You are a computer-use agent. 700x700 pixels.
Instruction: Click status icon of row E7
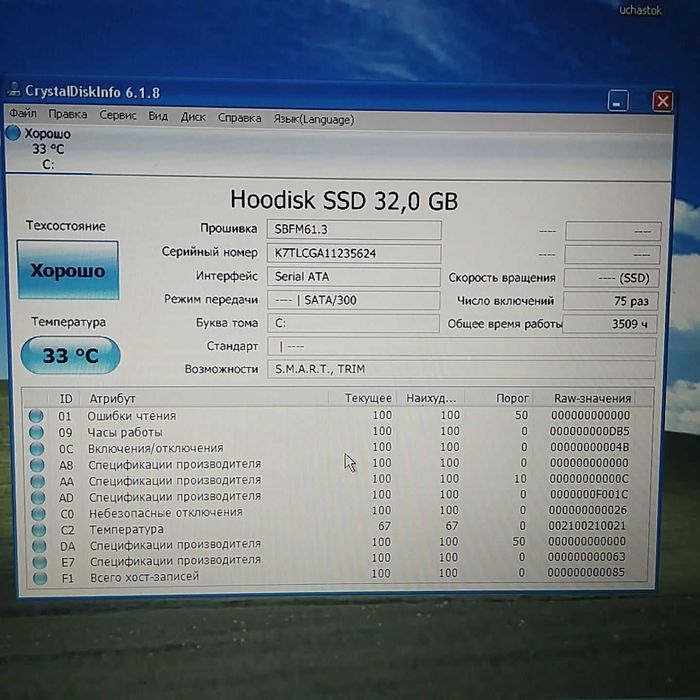coord(40,562)
